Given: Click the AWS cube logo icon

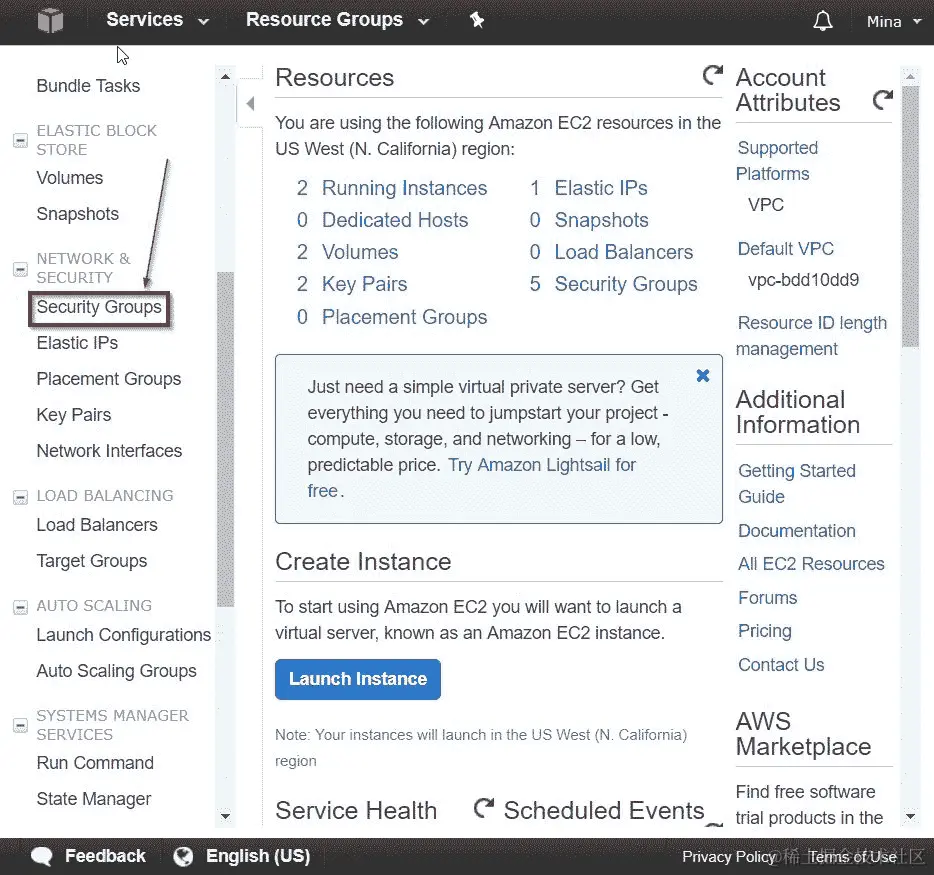Looking at the screenshot, I should pyautogui.click(x=50, y=21).
